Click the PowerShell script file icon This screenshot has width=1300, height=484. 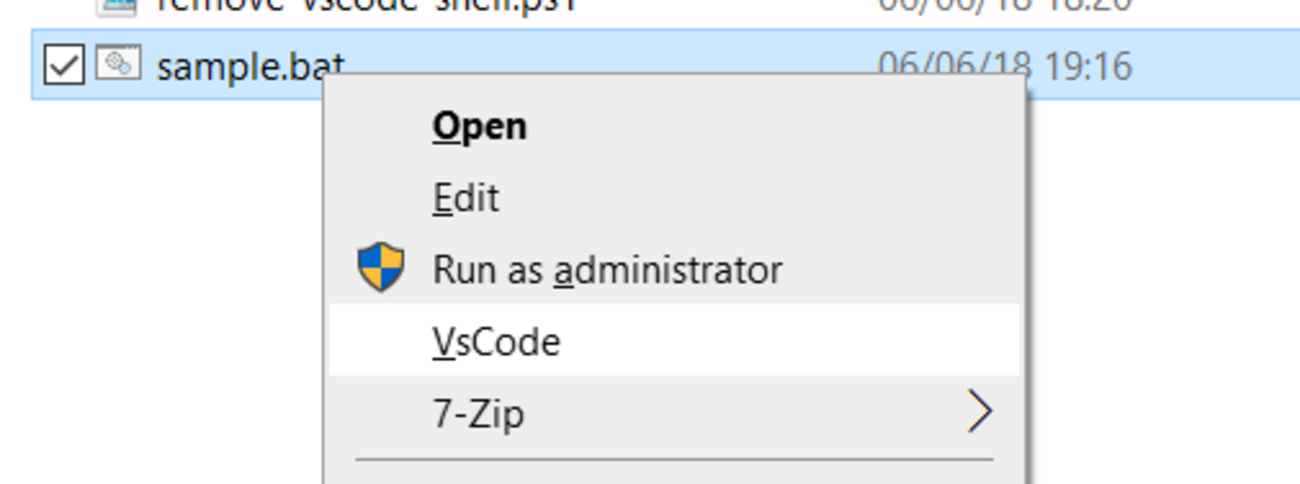pos(117,6)
